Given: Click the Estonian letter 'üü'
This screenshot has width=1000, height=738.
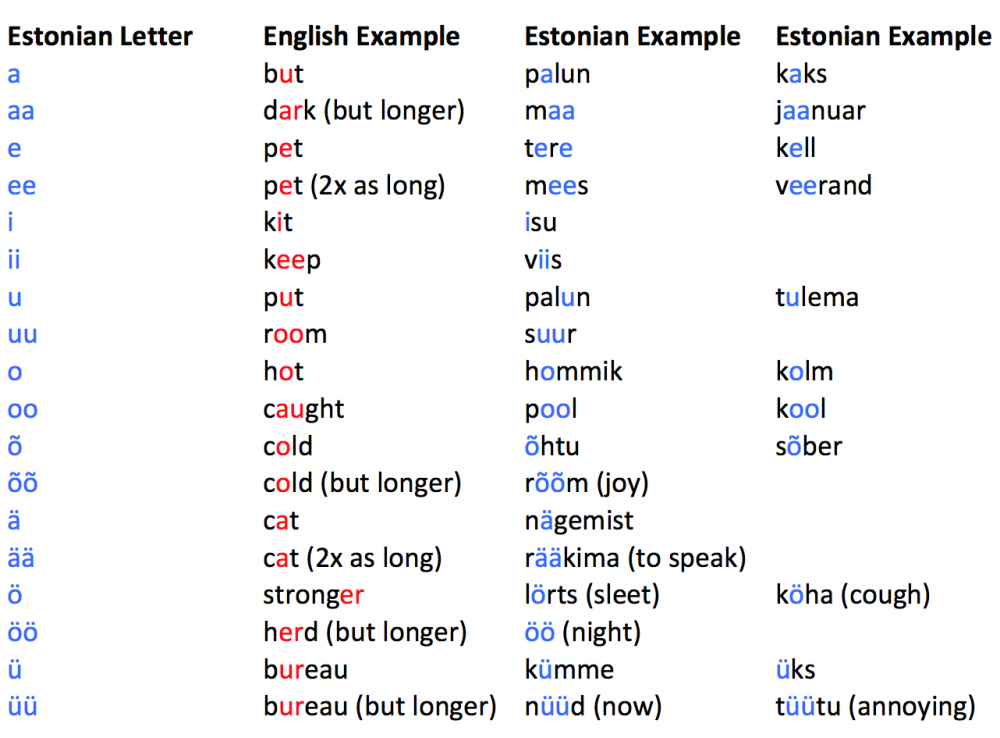Looking at the screenshot, I should 22,707.
